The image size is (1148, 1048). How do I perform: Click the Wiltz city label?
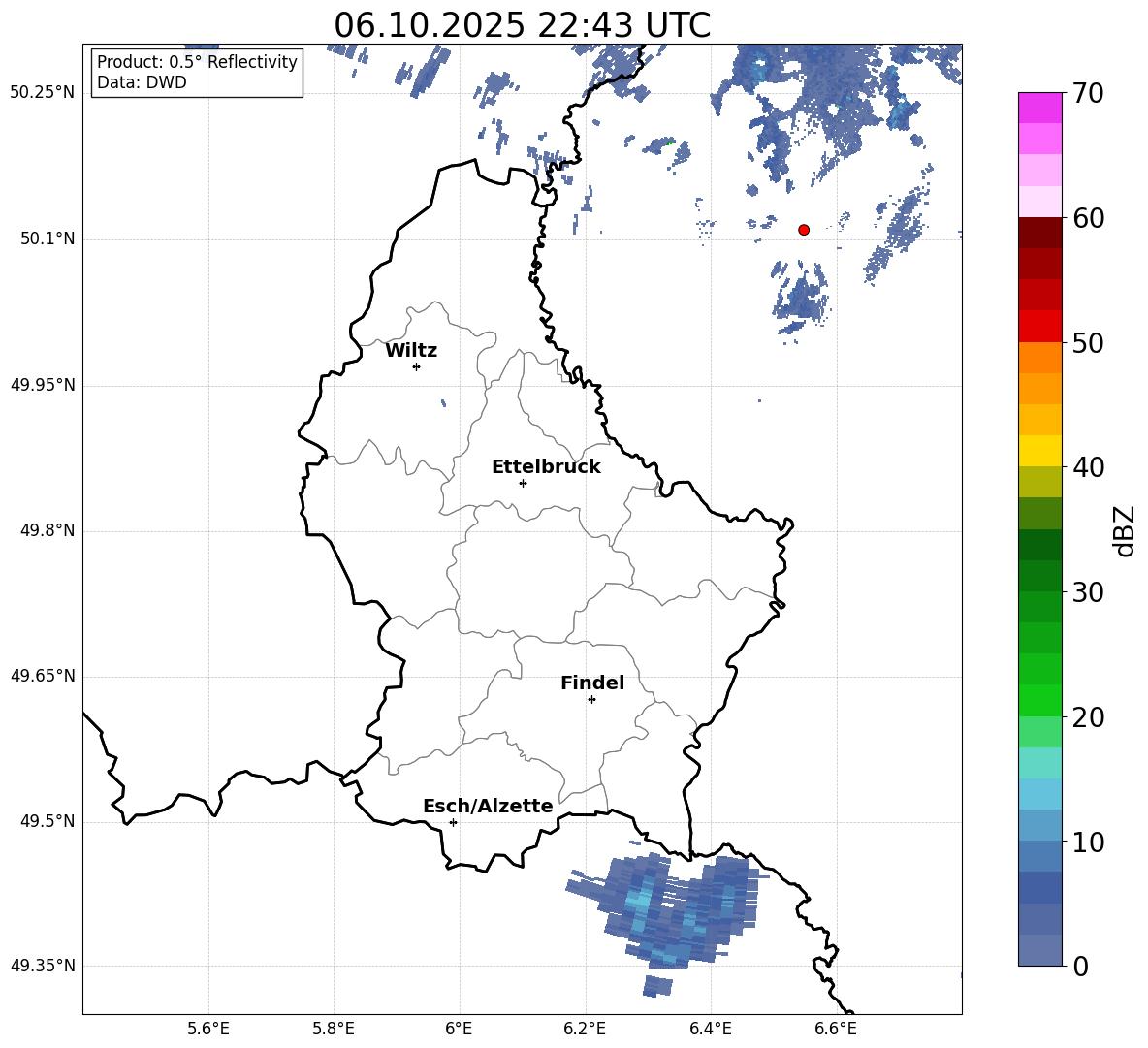411,351
